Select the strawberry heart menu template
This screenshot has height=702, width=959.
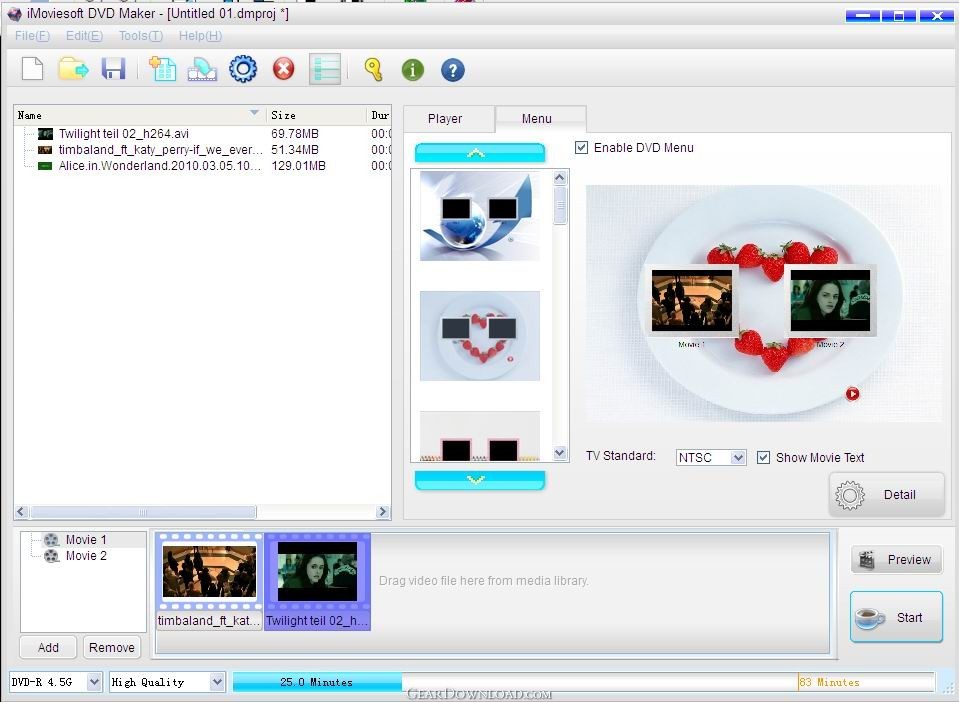coord(480,336)
